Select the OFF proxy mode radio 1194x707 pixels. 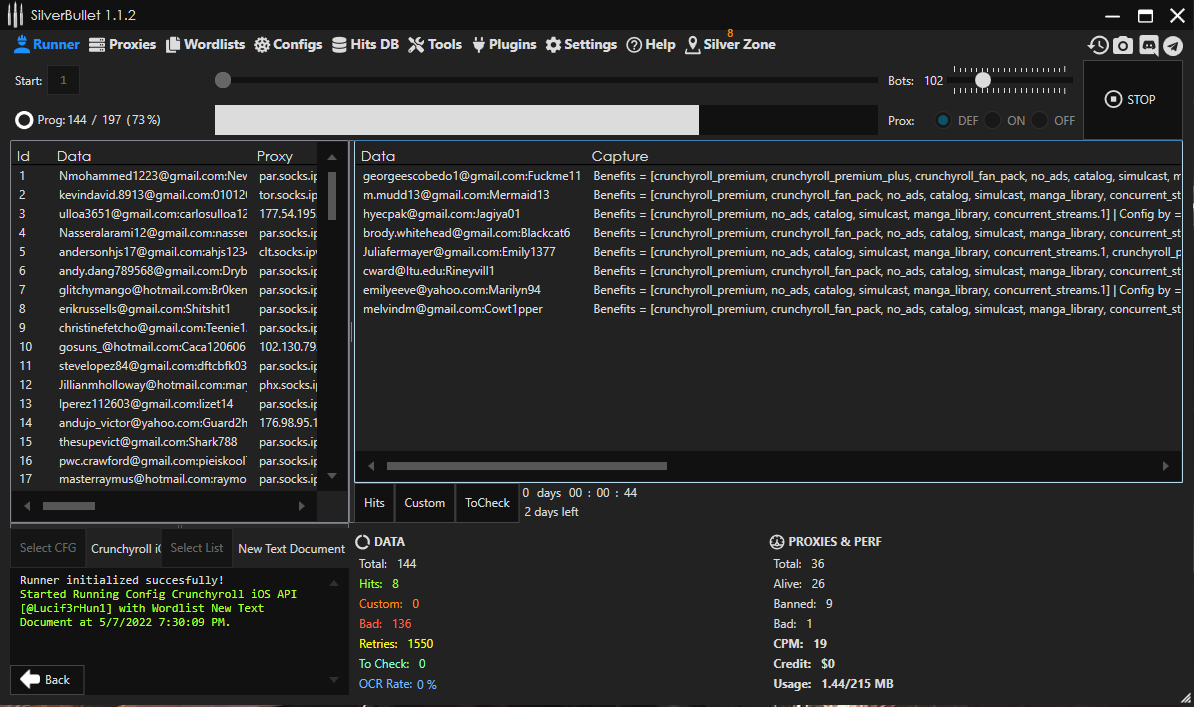(x=1039, y=120)
